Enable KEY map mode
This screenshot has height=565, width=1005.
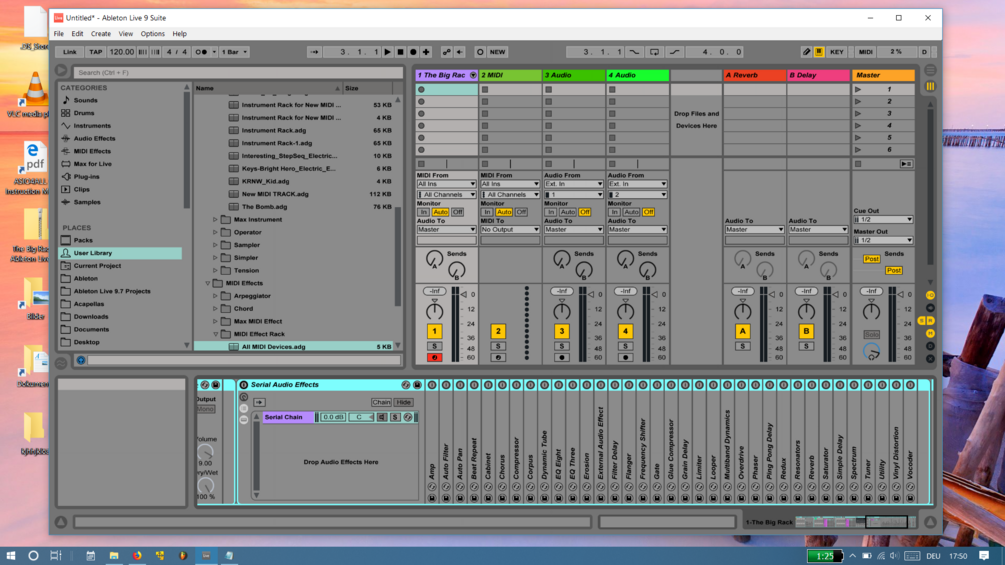pyautogui.click(x=836, y=52)
